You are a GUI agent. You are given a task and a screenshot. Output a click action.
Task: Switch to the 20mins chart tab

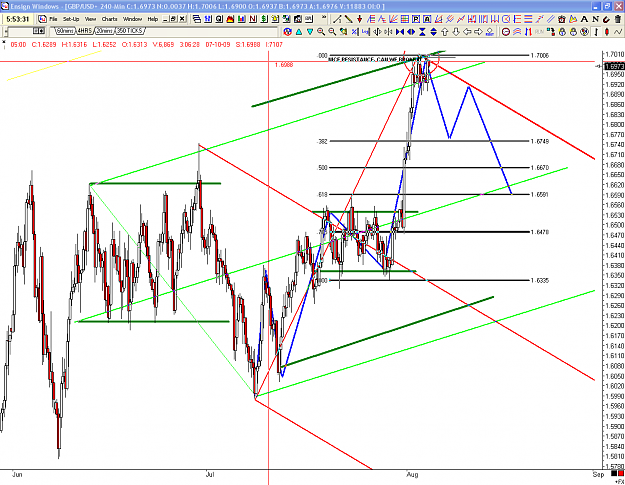point(105,31)
